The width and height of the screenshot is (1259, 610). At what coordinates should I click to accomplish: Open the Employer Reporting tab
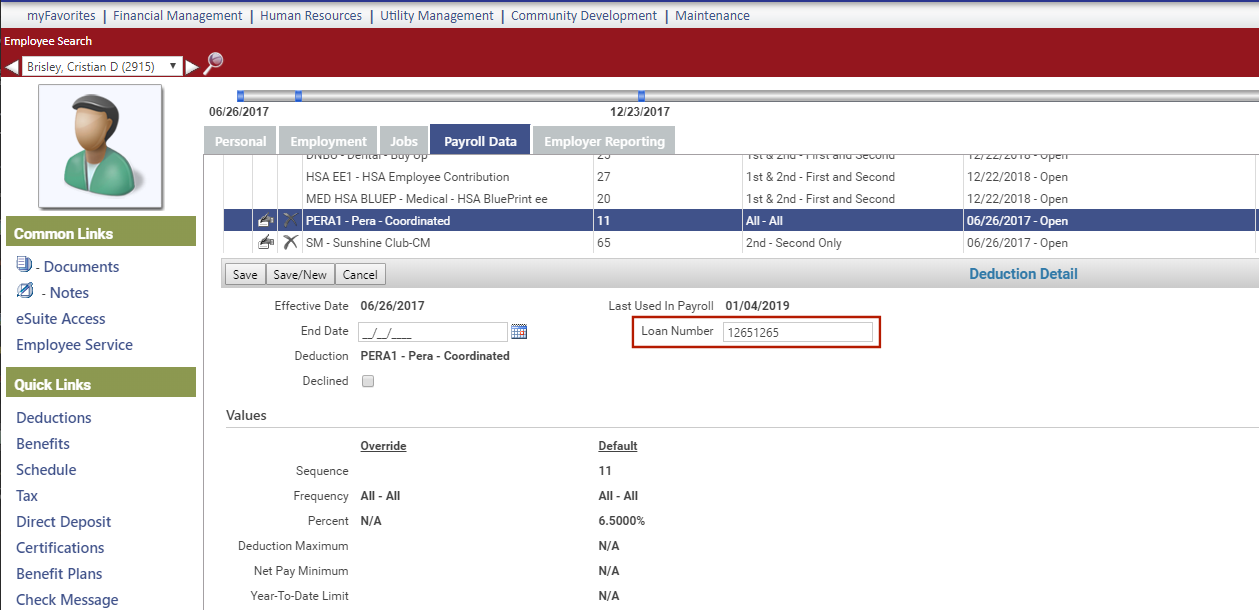click(x=604, y=141)
